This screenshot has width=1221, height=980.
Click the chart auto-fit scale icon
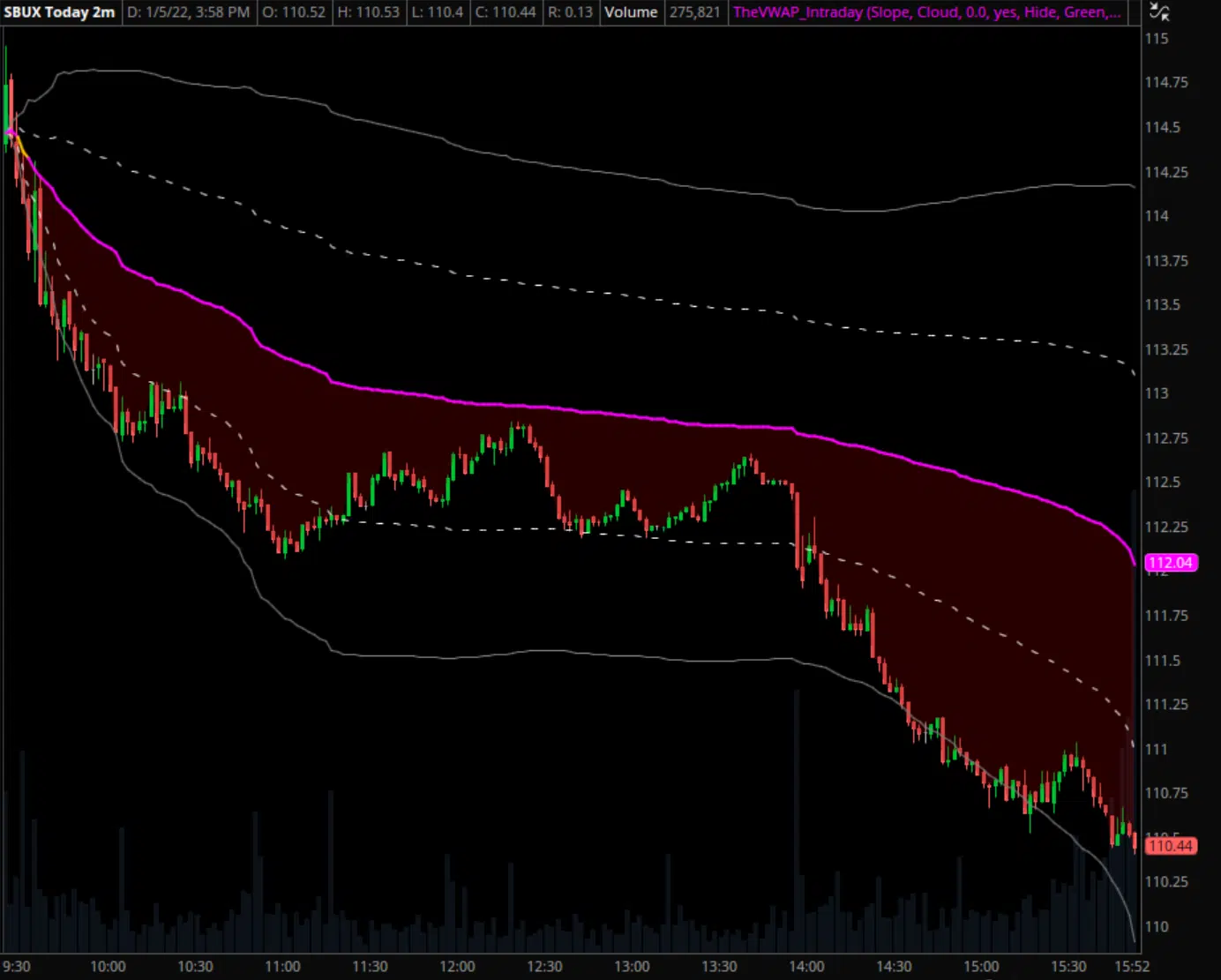[1159, 12]
